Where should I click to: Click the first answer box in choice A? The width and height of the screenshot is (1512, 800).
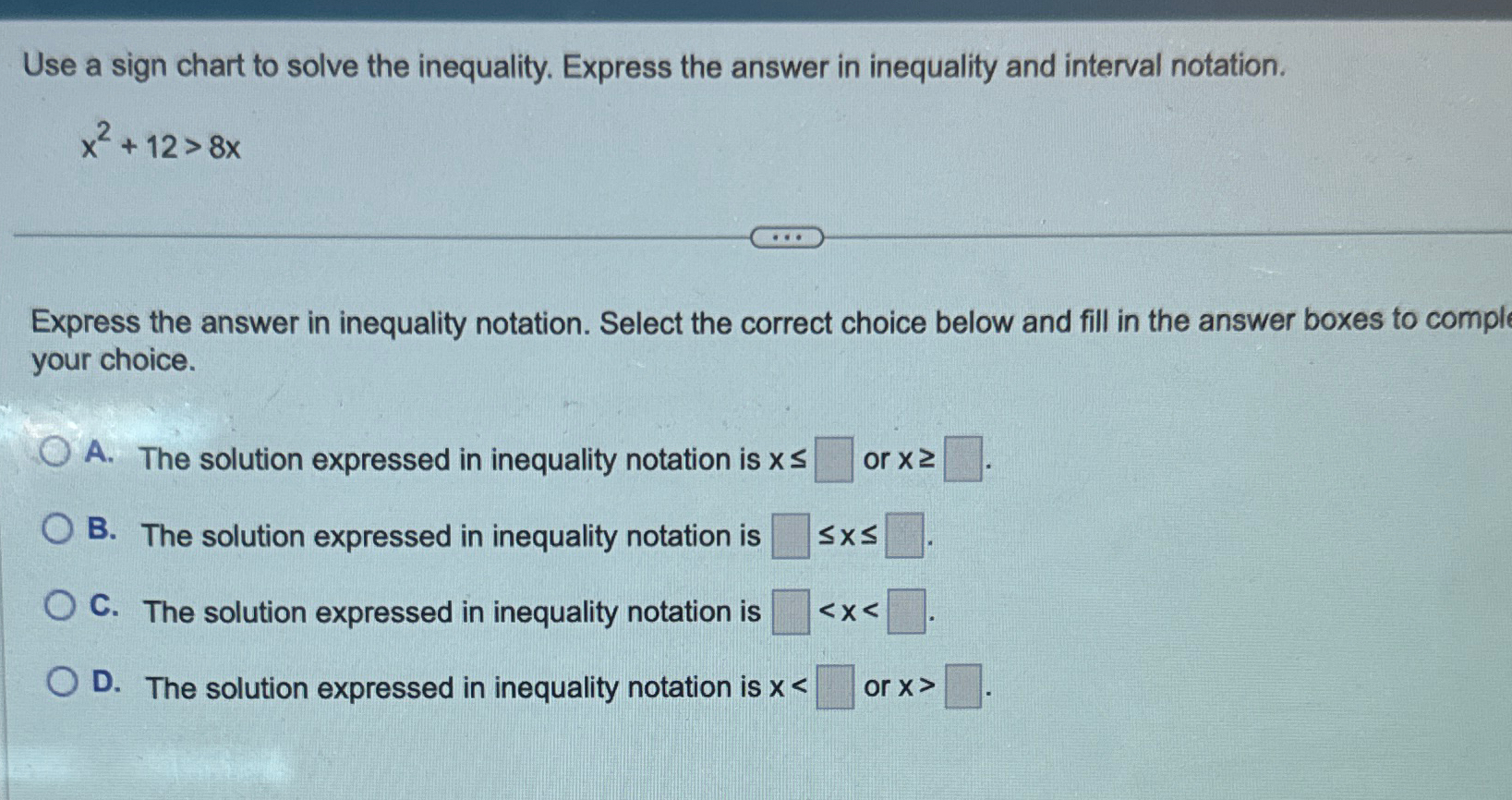(832, 459)
